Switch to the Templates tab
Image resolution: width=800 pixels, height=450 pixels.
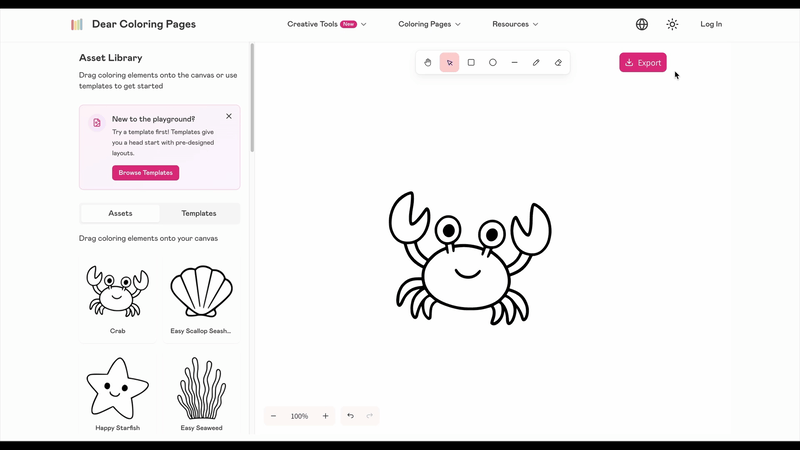[199, 213]
